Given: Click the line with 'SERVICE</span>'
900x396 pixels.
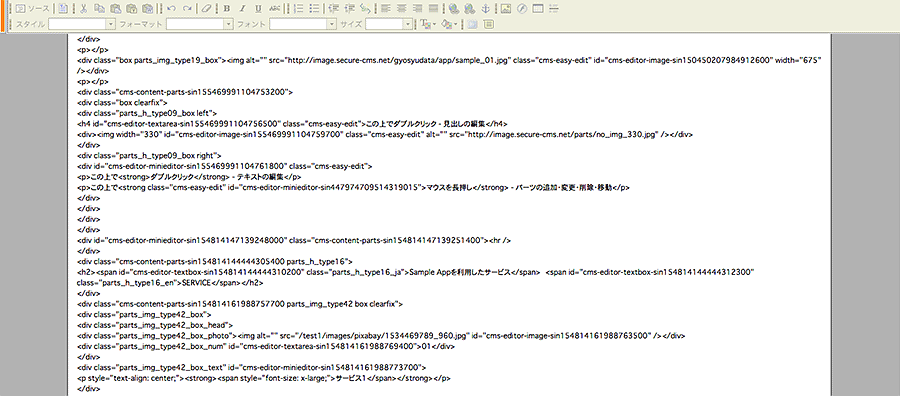Looking at the screenshot, I should (x=170, y=283).
